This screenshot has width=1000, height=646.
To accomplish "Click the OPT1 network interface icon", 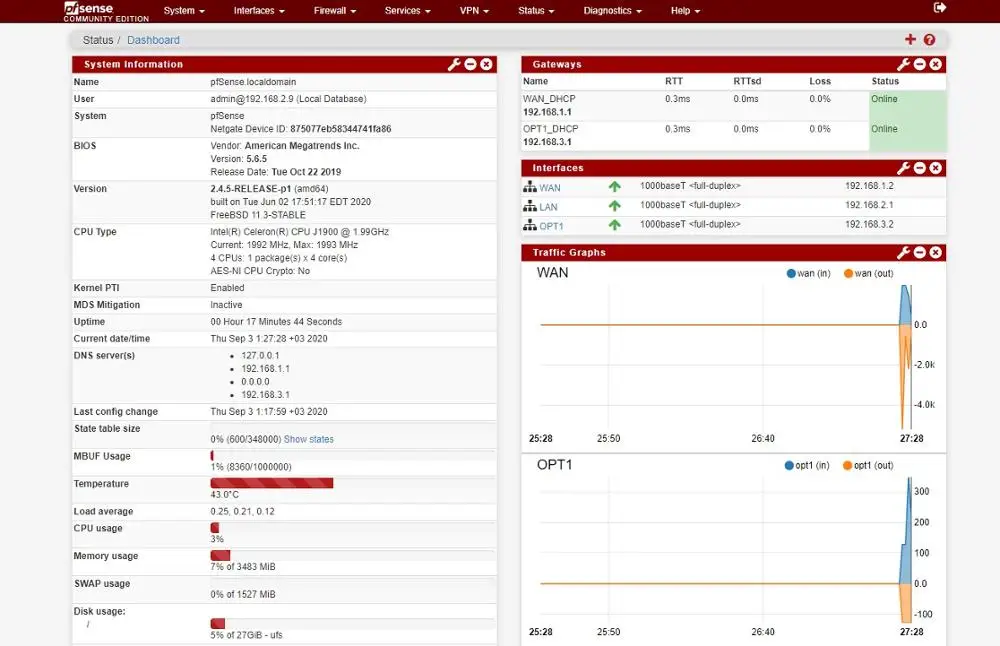I will pyautogui.click(x=530, y=225).
